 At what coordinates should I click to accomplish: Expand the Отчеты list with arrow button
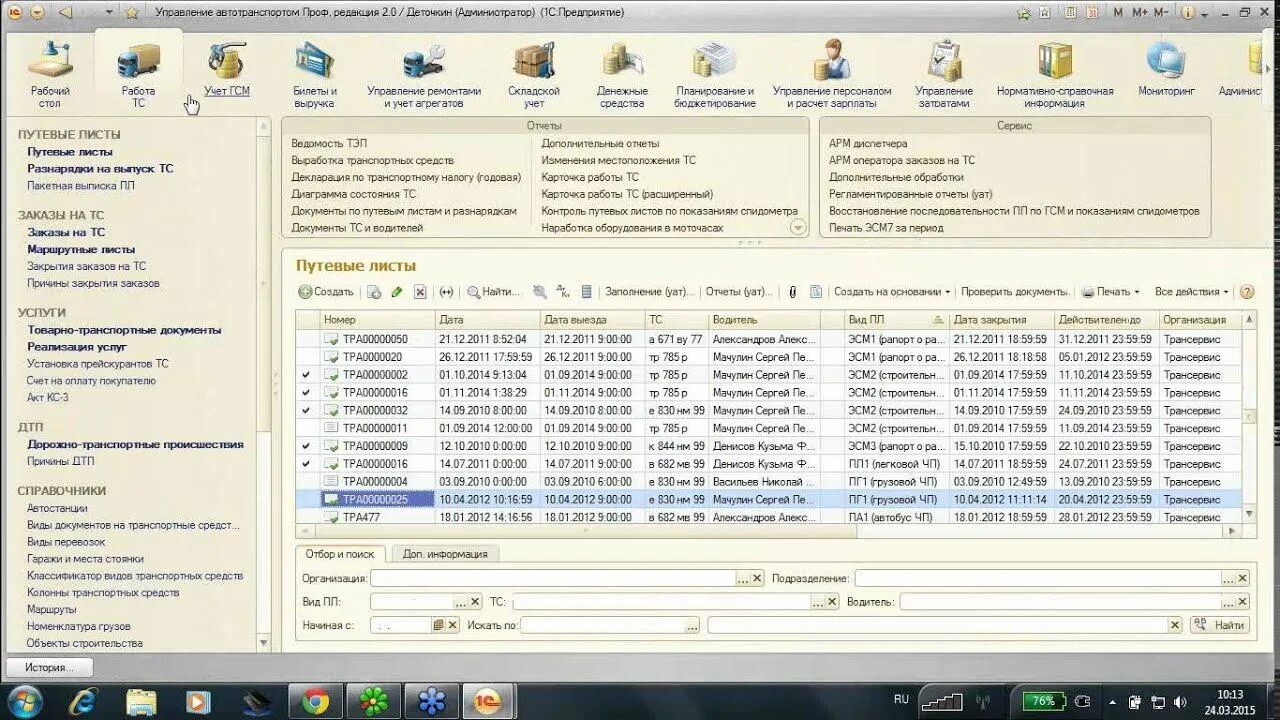797,227
